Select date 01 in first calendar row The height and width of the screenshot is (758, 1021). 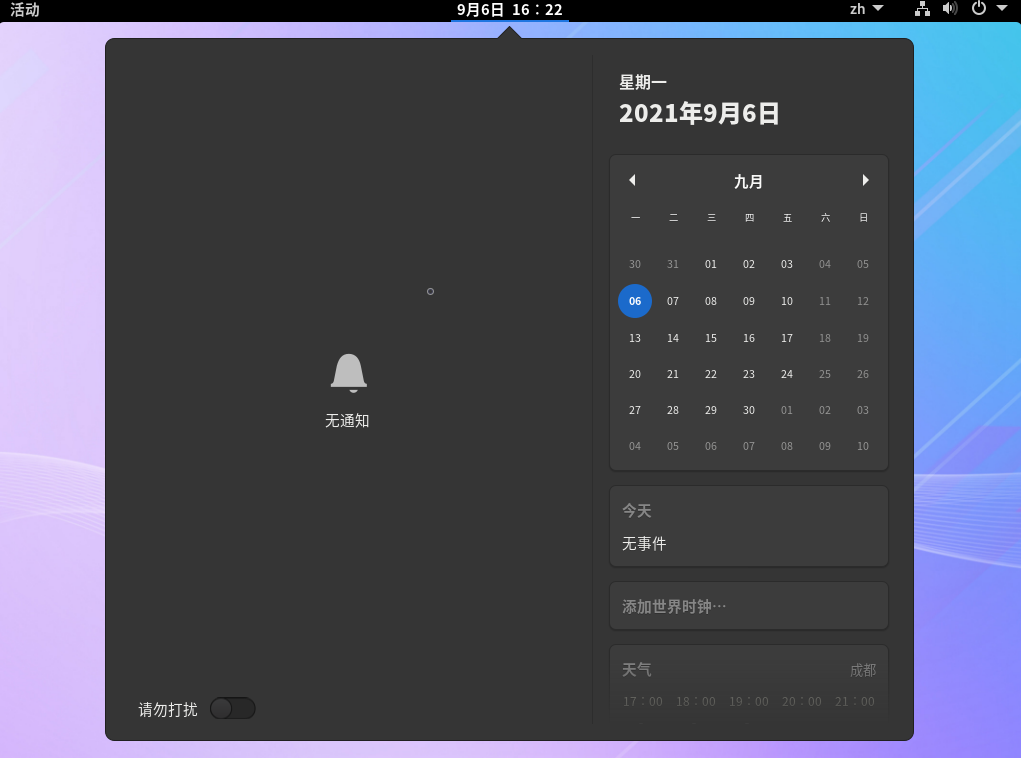point(711,265)
